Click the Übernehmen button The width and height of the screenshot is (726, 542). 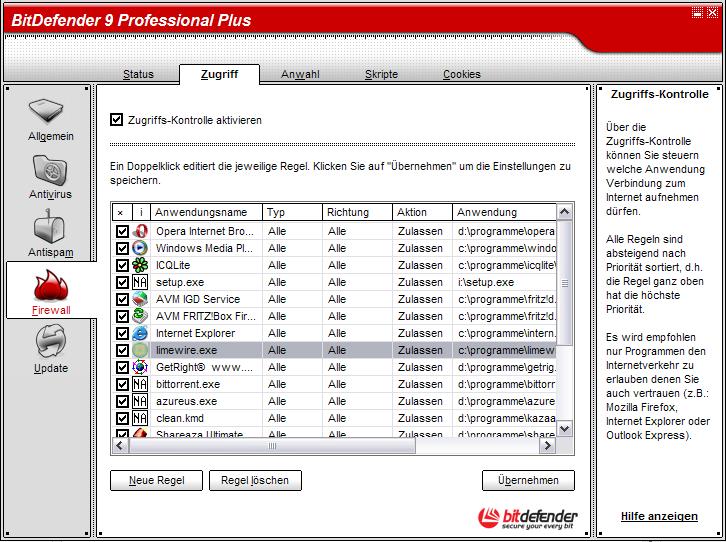click(x=528, y=480)
